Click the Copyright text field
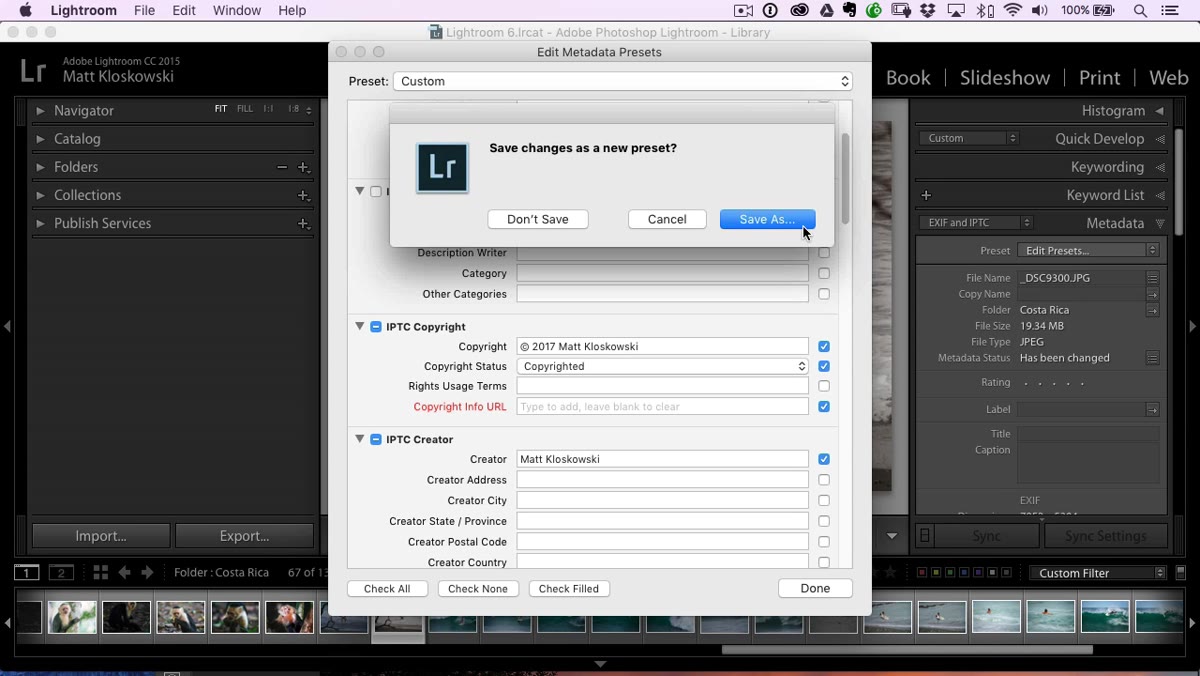This screenshot has width=1200, height=676. [662, 346]
